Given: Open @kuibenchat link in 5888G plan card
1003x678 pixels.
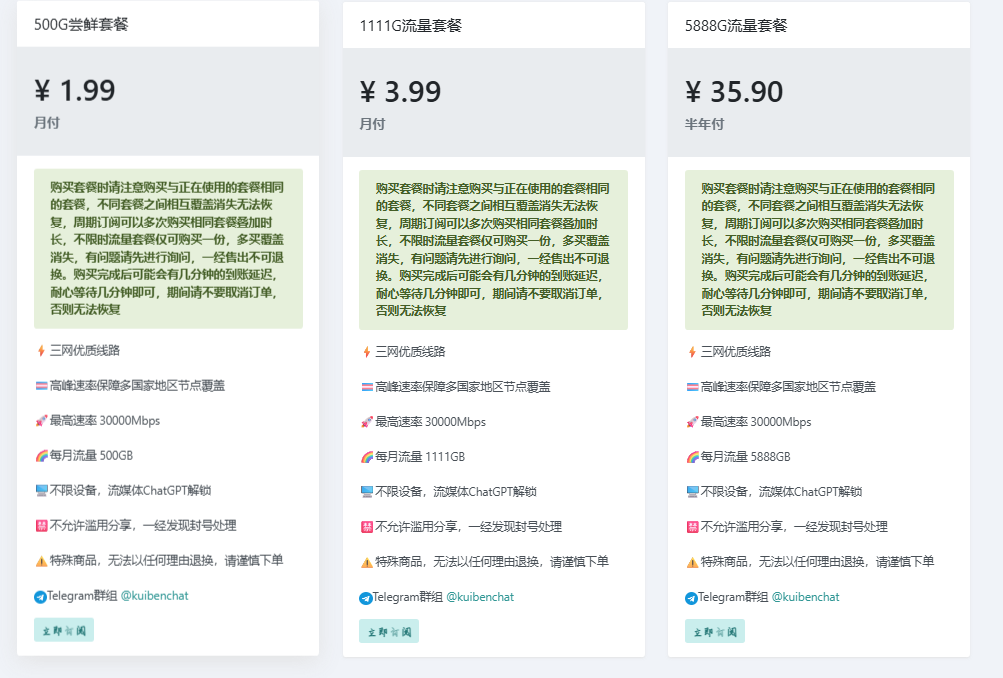Looking at the screenshot, I should [805, 597].
